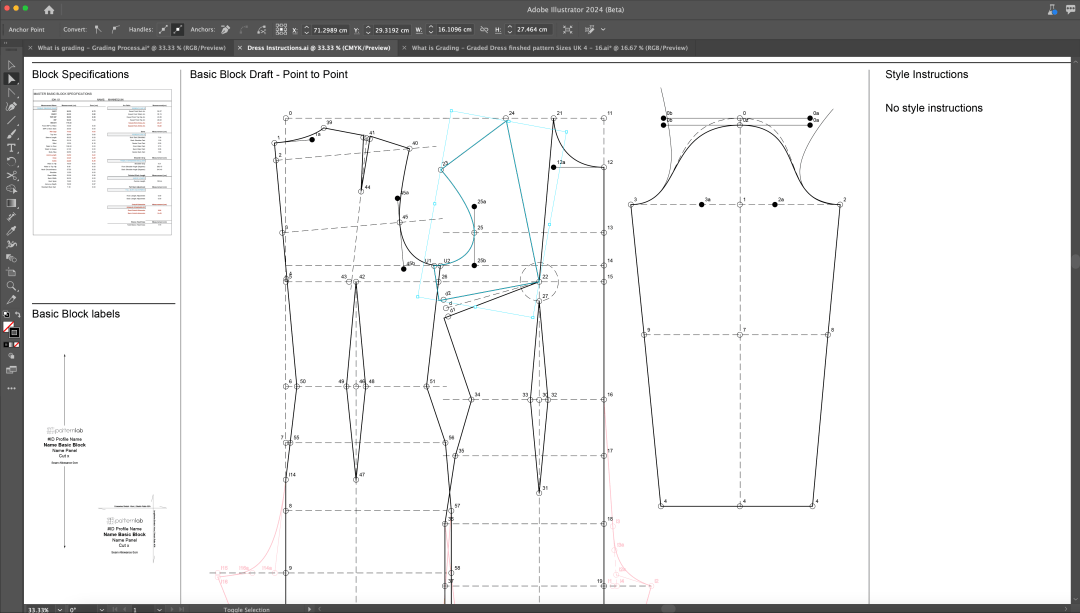
Task: Select the Eyedropper tool
Action: click(x=11, y=230)
